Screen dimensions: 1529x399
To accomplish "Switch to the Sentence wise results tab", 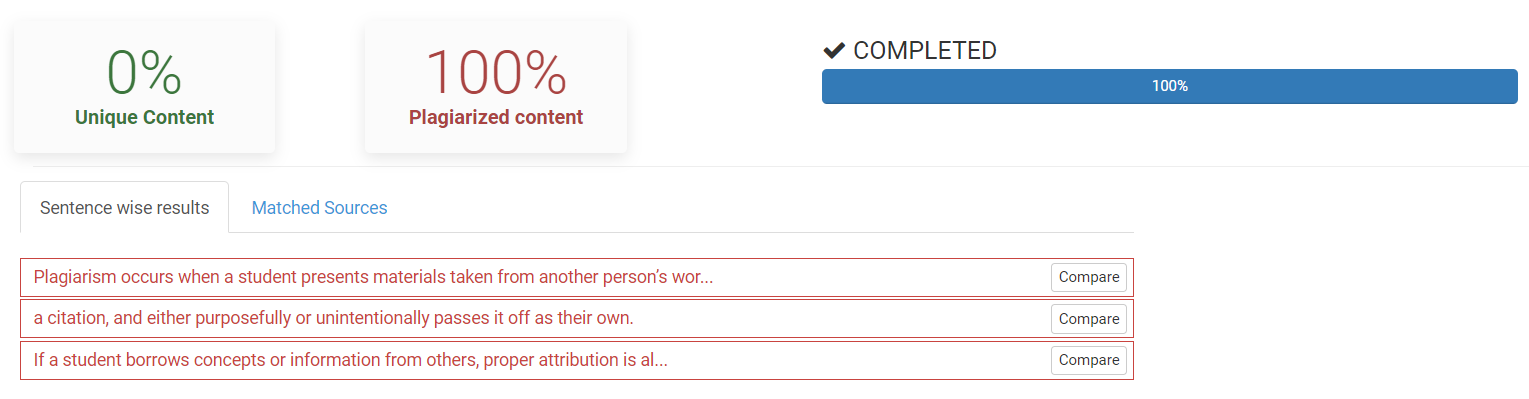I will pos(124,207).
